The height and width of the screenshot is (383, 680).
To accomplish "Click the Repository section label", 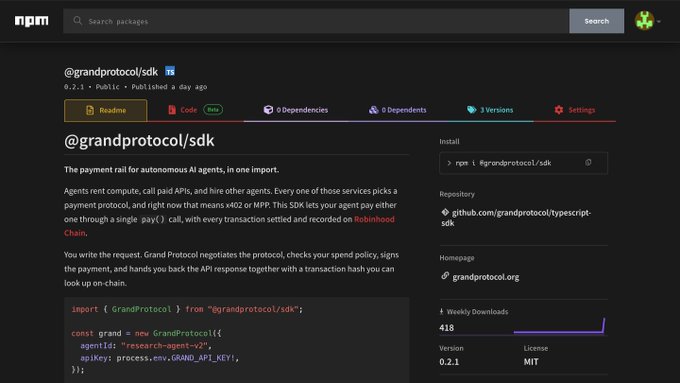I will pyautogui.click(x=457, y=194).
